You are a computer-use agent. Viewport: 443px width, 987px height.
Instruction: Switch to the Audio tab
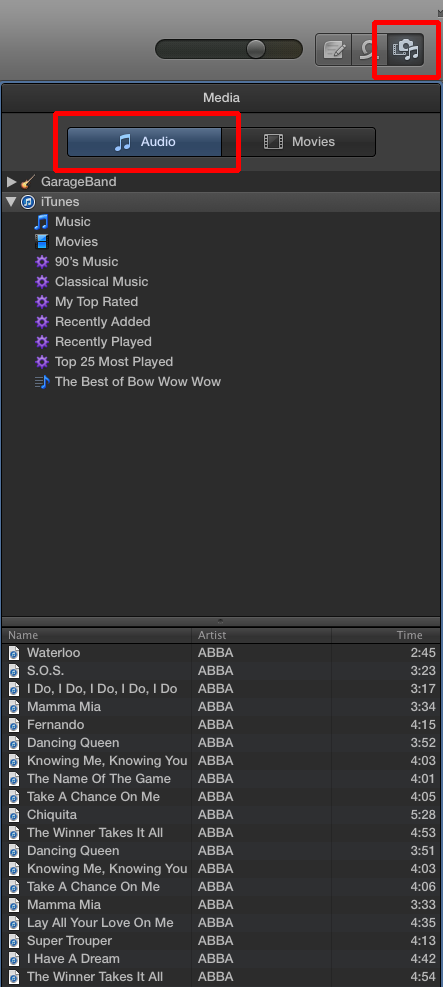click(x=145, y=142)
